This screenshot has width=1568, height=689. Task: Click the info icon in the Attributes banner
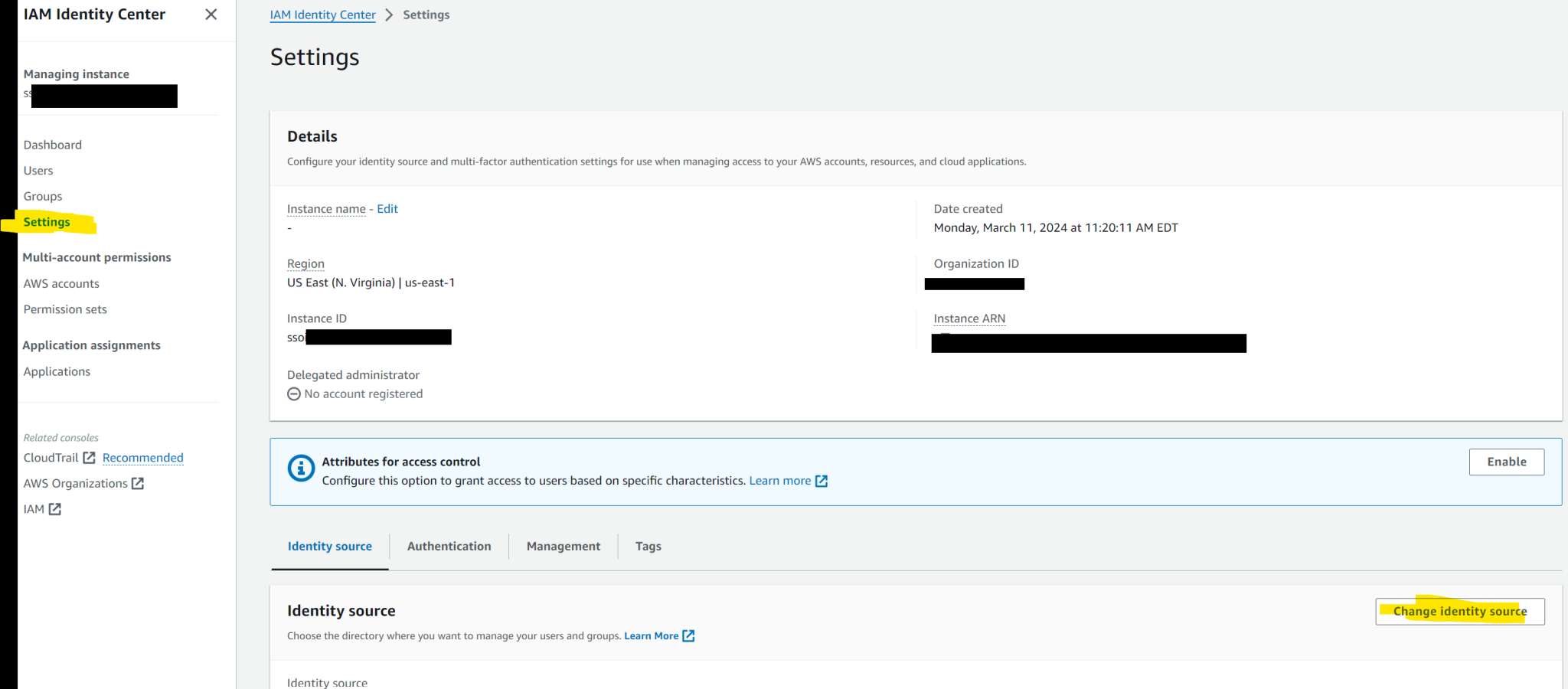click(x=300, y=469)
